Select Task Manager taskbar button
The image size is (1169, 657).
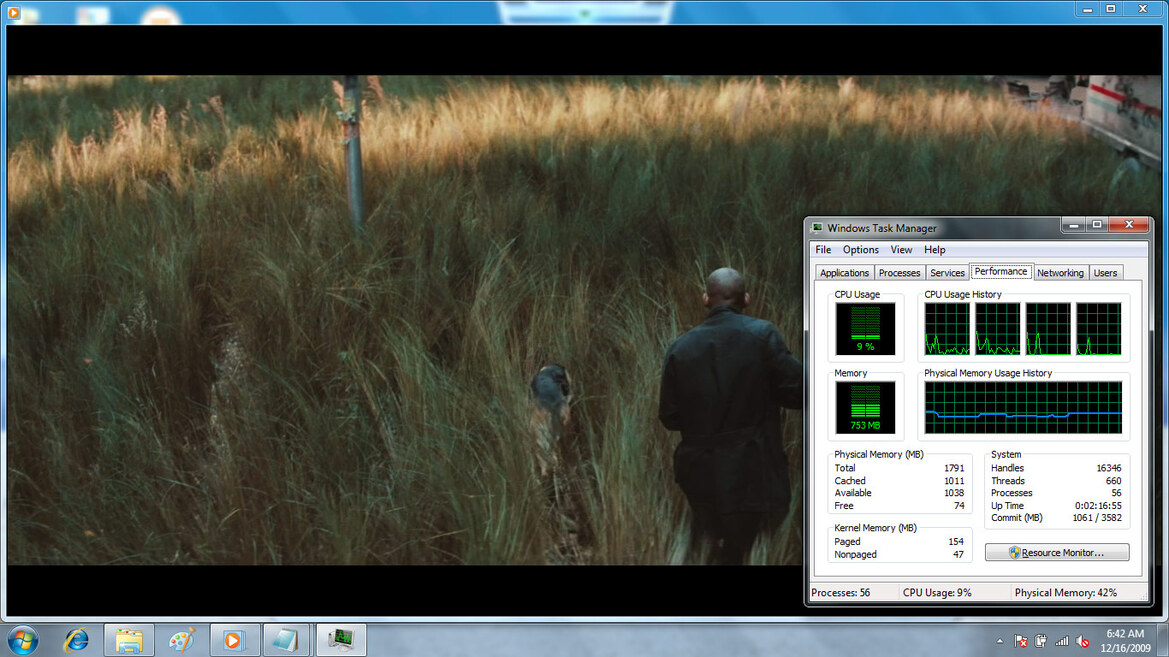[341, 641]
